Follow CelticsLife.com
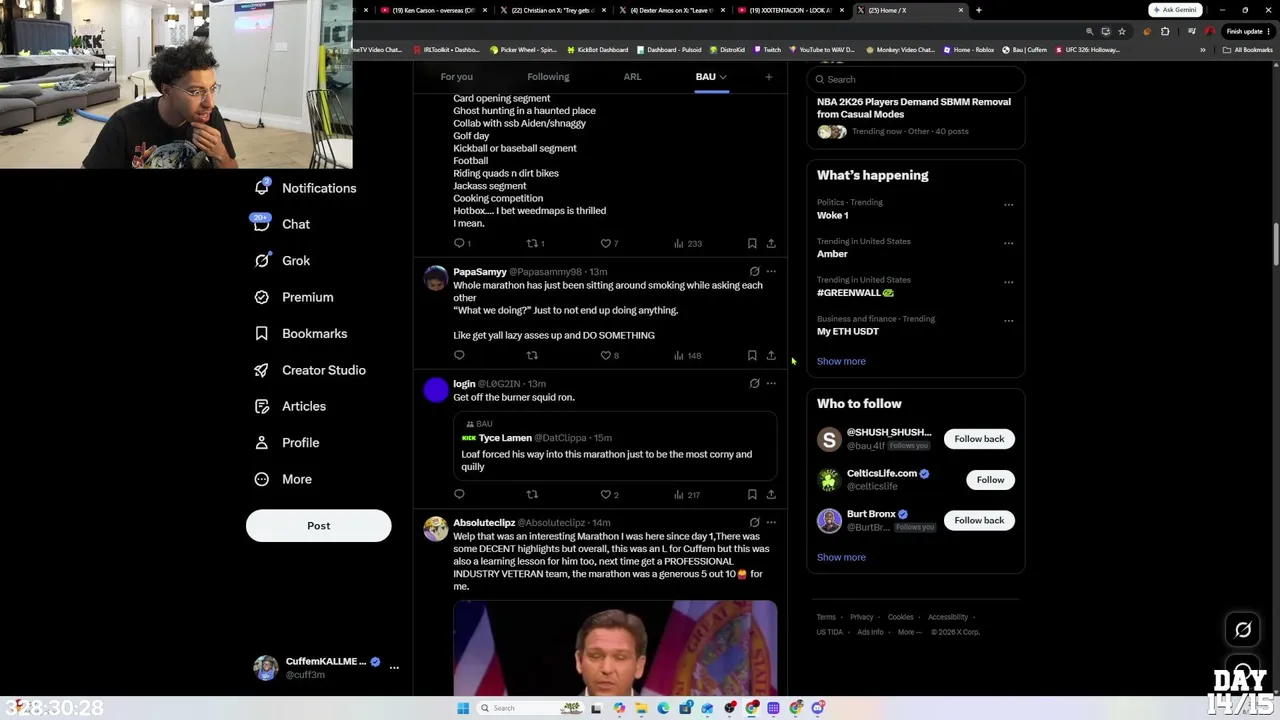Viewport: 1280px width, 720px height. point(990,480)
